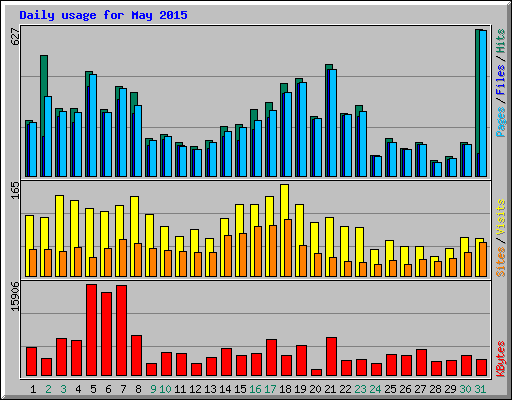The width and height of the screenshot is (512, 400).
Task: Select the red KBytes bar for day 5
Action: coord(91,330)
